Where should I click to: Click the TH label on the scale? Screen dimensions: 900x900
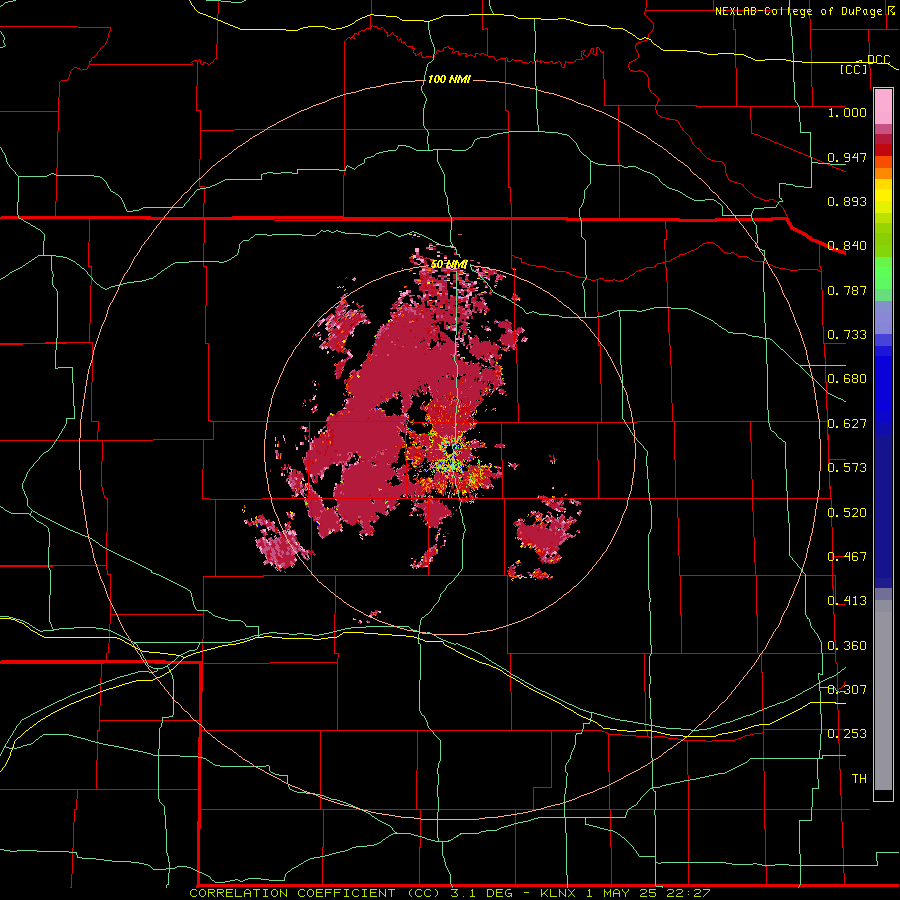click(x=859, y=779)
